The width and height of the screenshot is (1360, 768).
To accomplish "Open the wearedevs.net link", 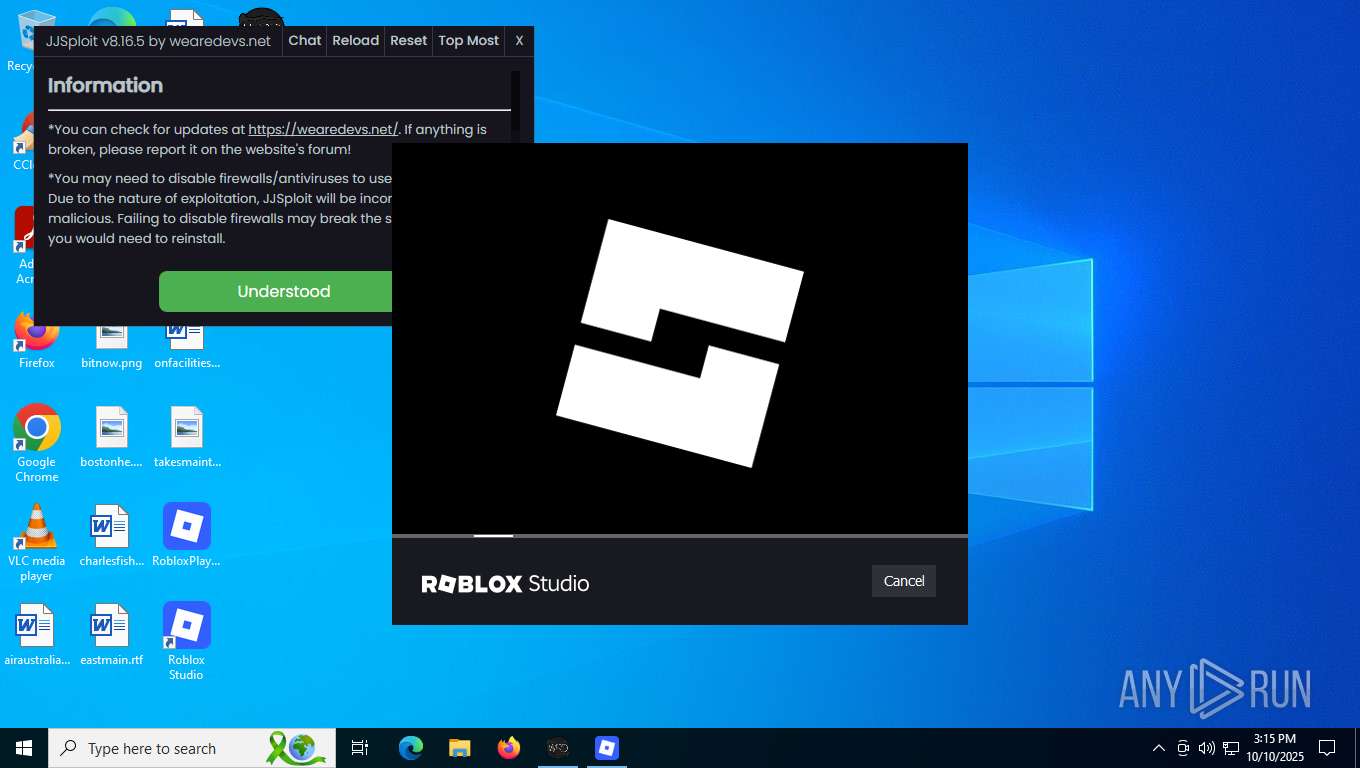I will coord(323,129).
